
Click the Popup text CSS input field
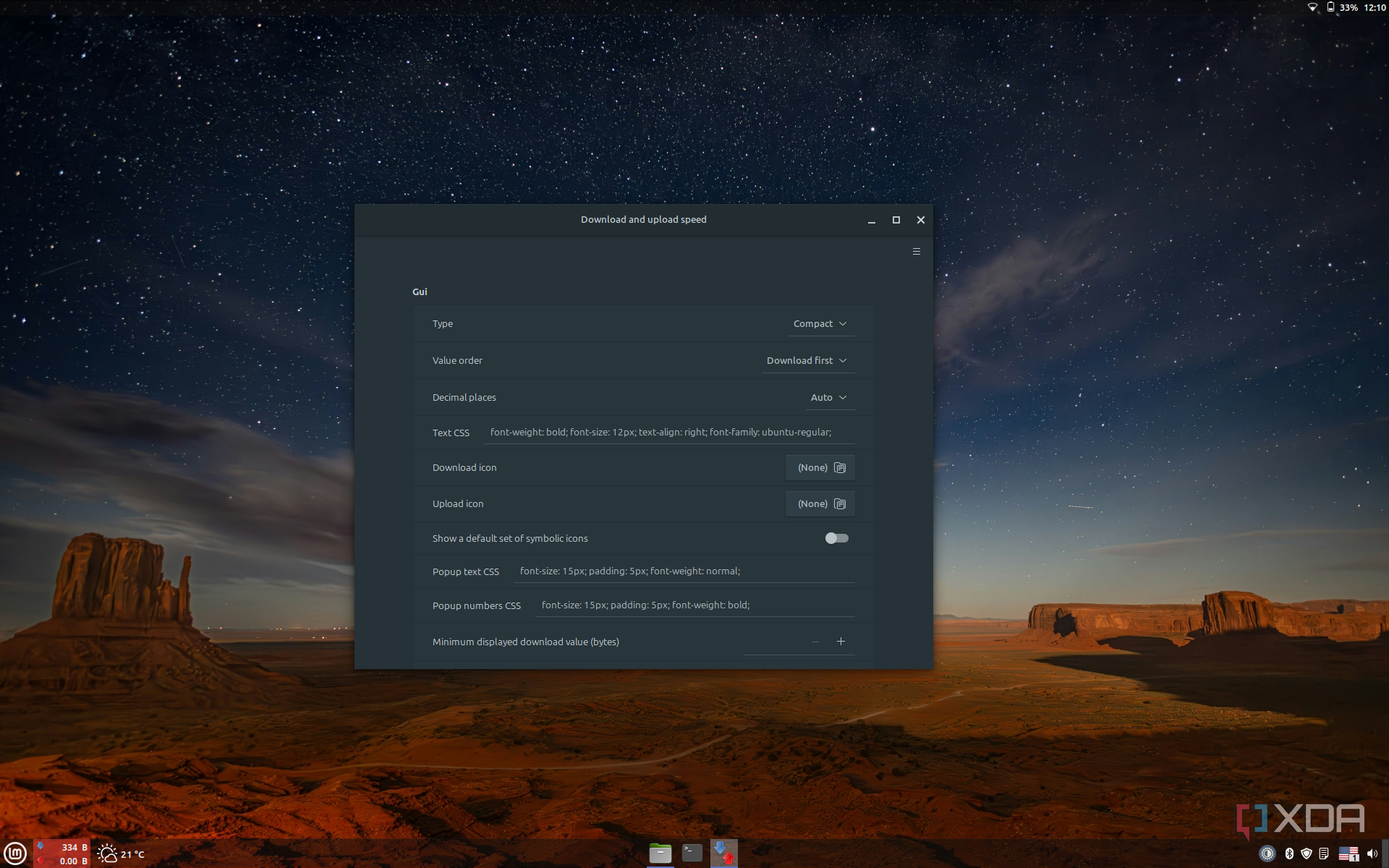pos(684,571)
